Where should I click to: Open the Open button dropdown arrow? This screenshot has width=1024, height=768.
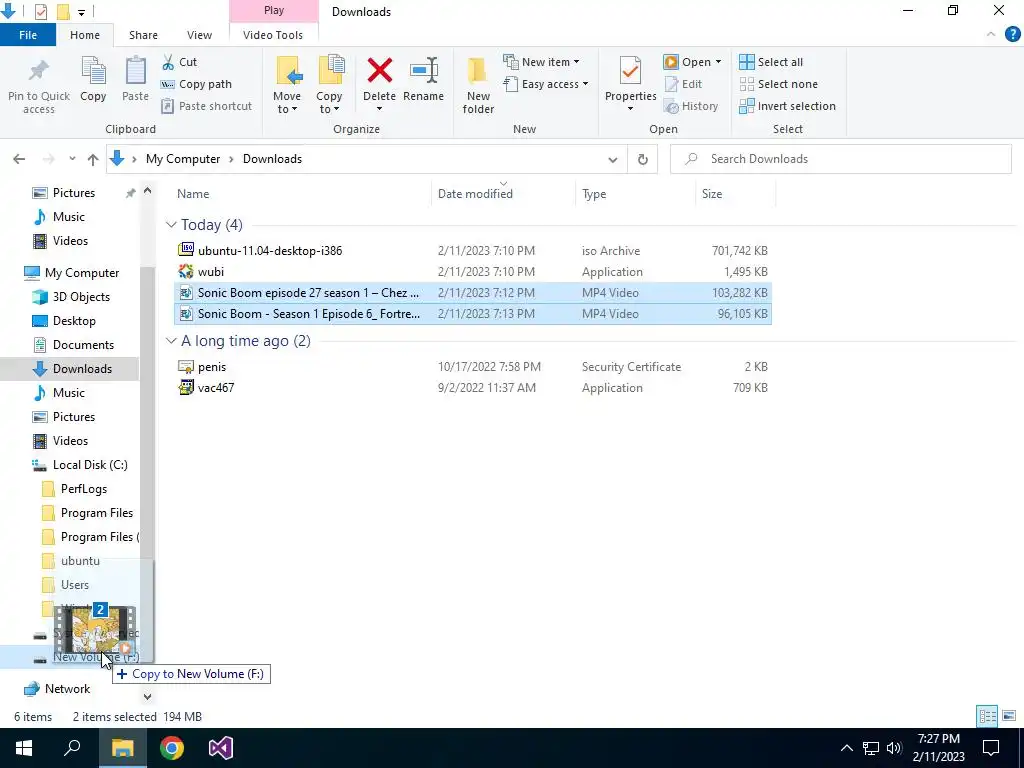pos(718,62)
